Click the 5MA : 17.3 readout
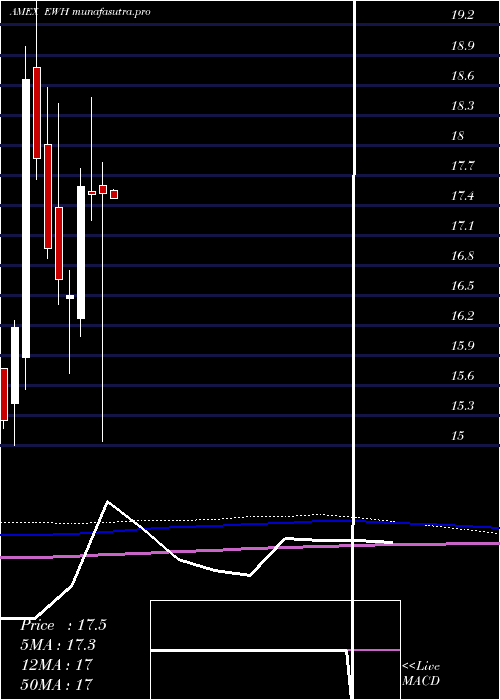Image resolution: width=500 pixels, height=700 pixels. tap(58, 645)
